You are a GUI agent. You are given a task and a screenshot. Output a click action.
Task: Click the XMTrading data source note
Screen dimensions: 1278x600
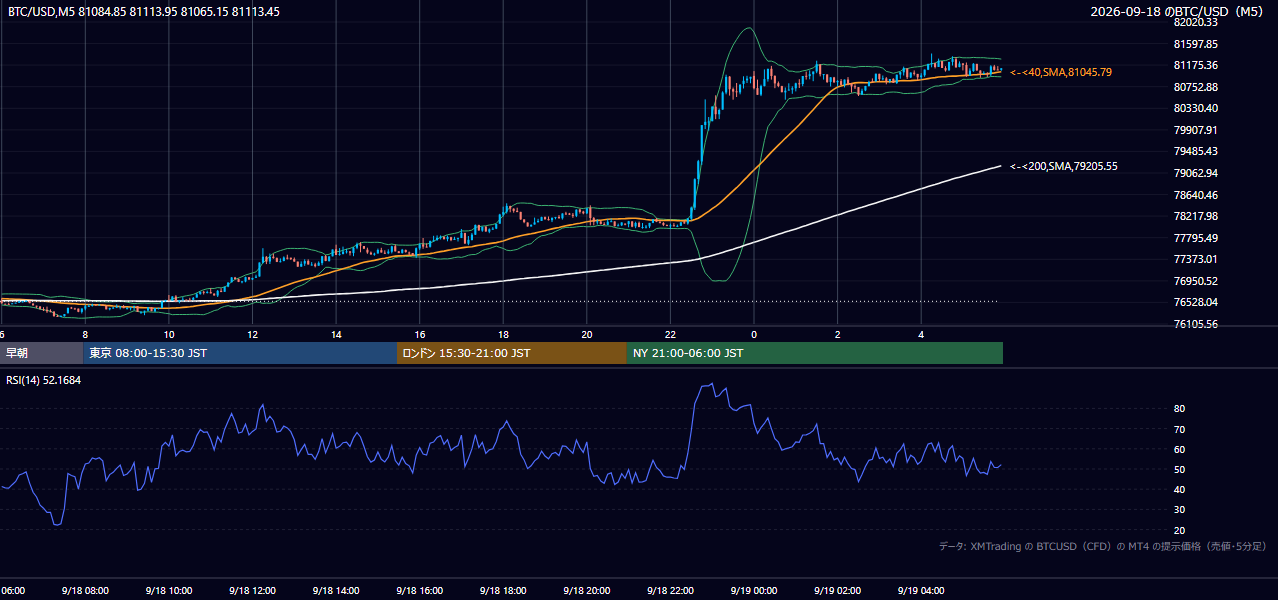pyautogui.click(x=1103, y=546)
